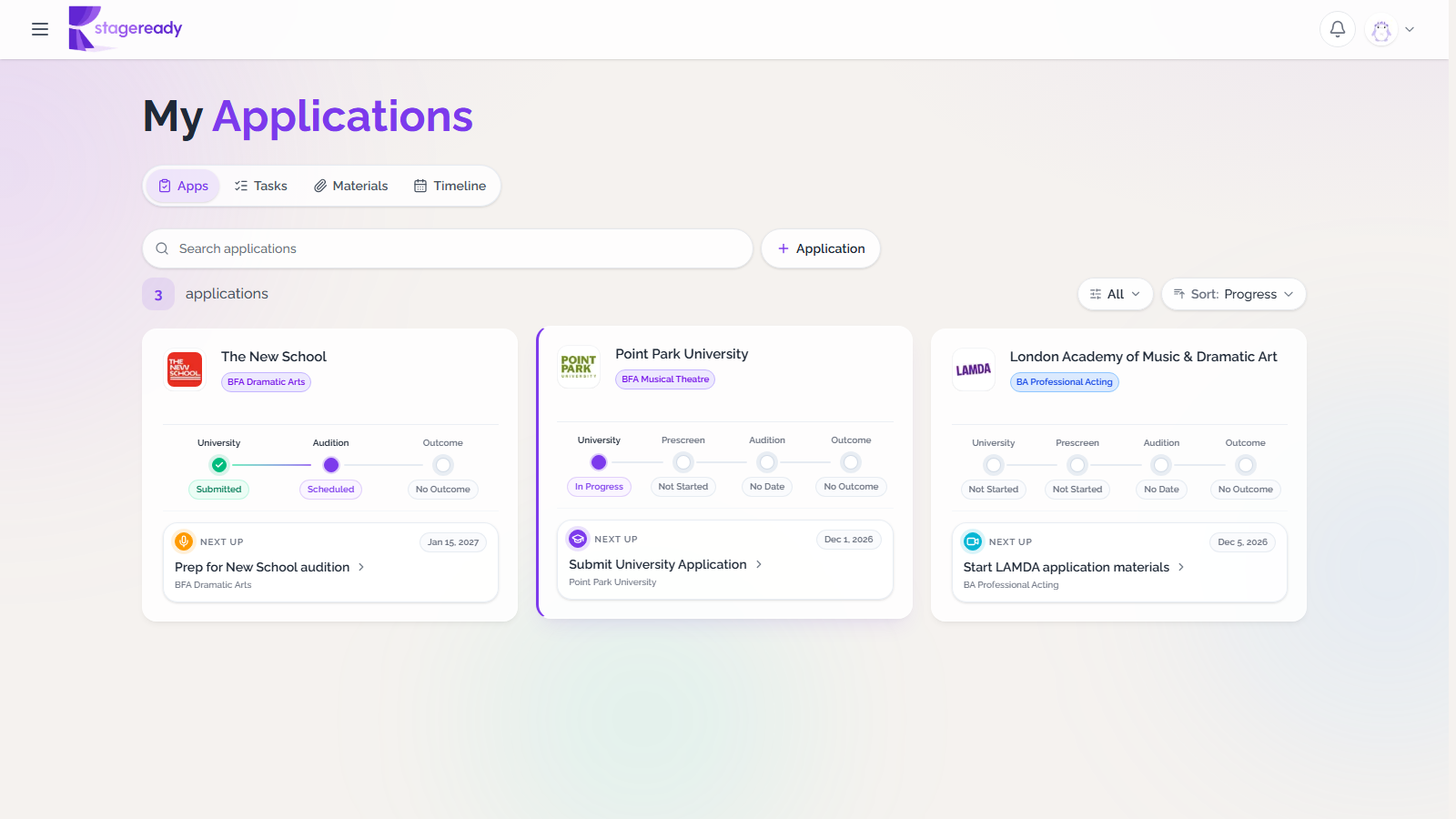Click New School University completed step checkmark
Viewport: 1456px width, 819px height.
[219, 465]
